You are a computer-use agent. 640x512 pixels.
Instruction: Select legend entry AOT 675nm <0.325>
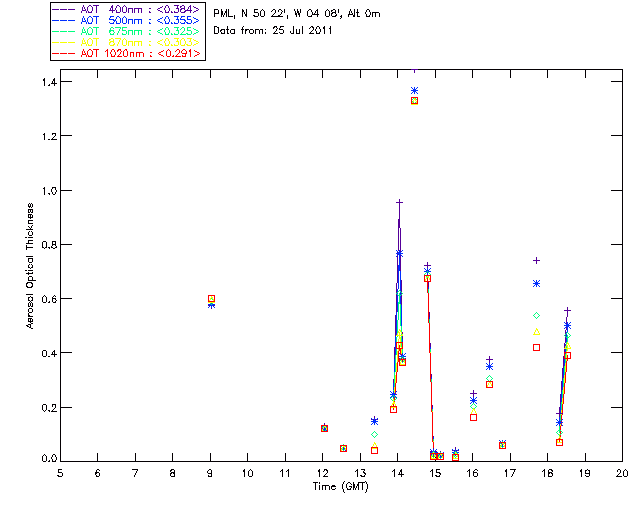coord(127,31)
